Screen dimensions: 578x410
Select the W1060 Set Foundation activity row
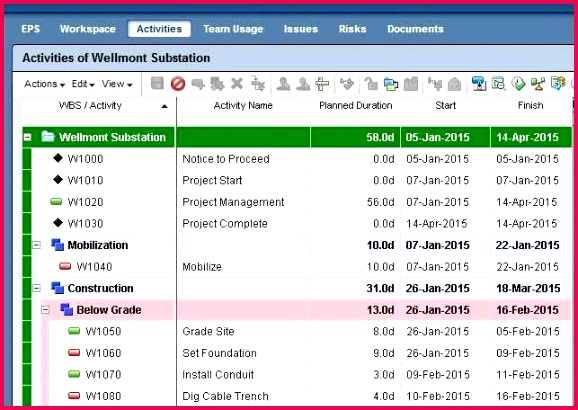point(297,353)
